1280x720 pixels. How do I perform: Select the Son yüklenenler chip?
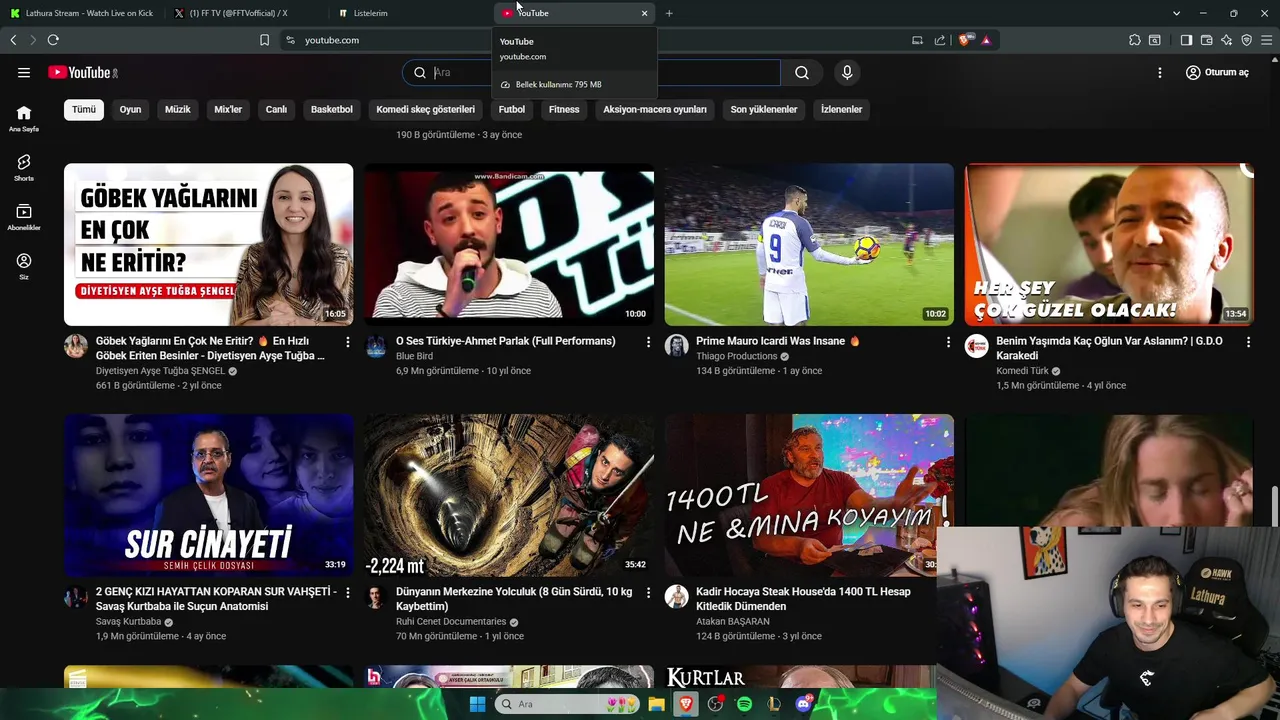(x=764, y=109)
